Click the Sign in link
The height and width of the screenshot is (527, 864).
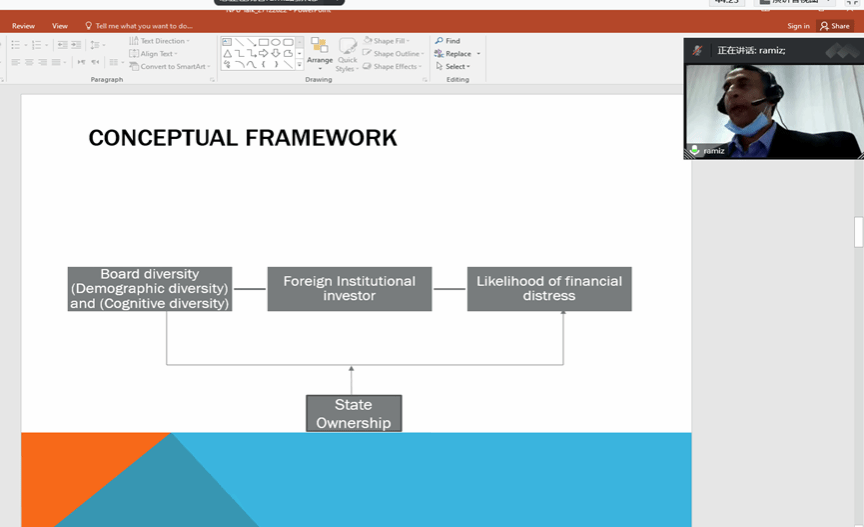pyautogui.click(x=798, y=26)
